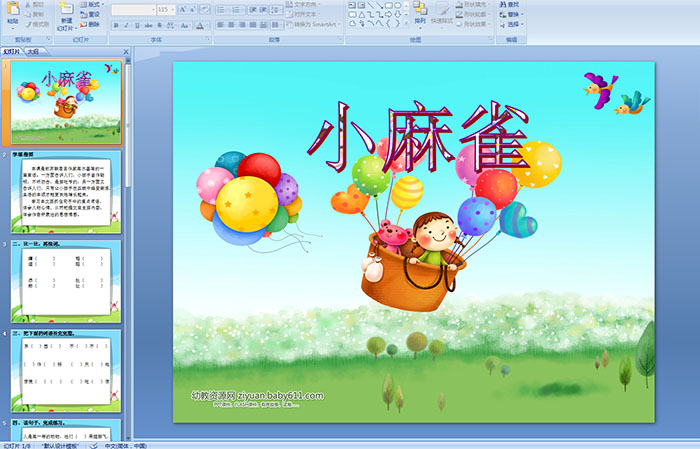Toggle Strikethrough (abc) formatting
The width and height of the screenshot is (700, 449).
click(148, 25)
